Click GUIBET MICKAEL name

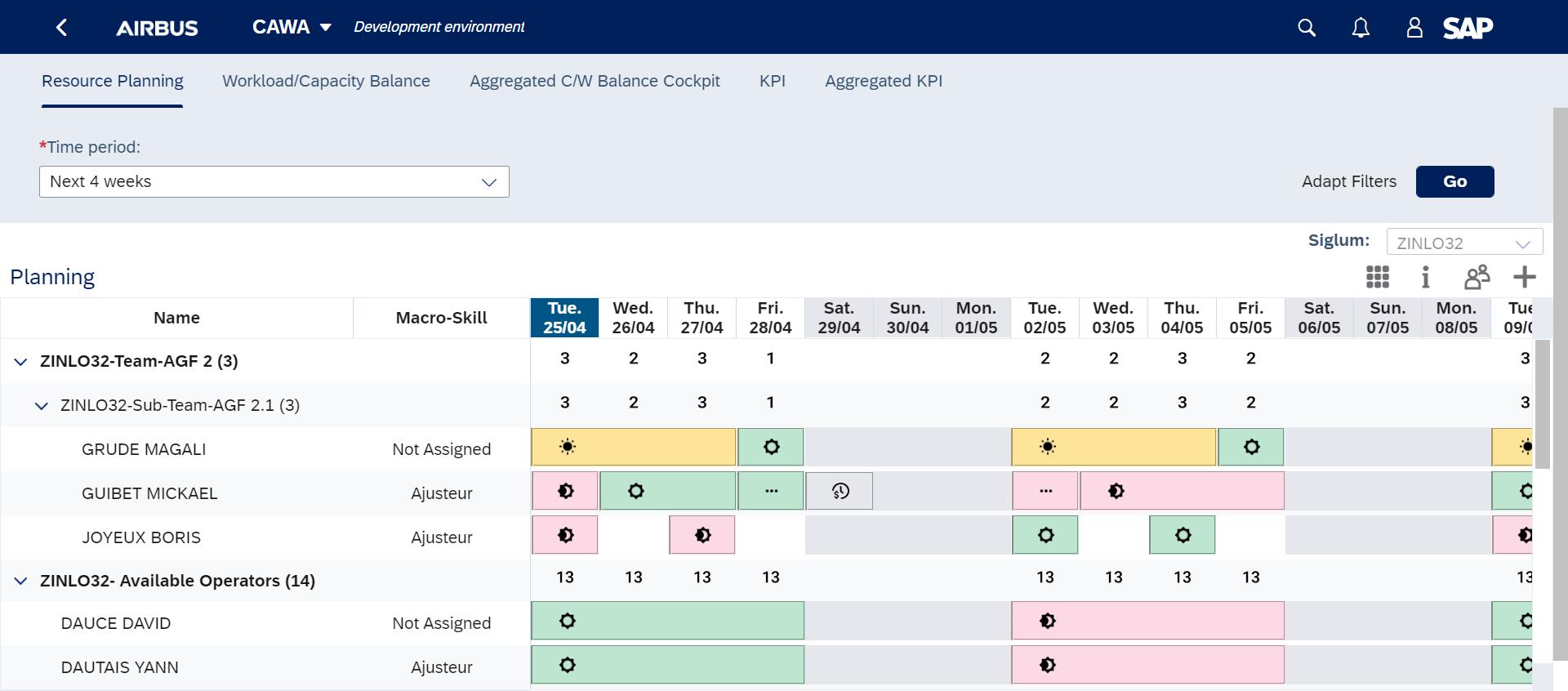click(149, 493)
